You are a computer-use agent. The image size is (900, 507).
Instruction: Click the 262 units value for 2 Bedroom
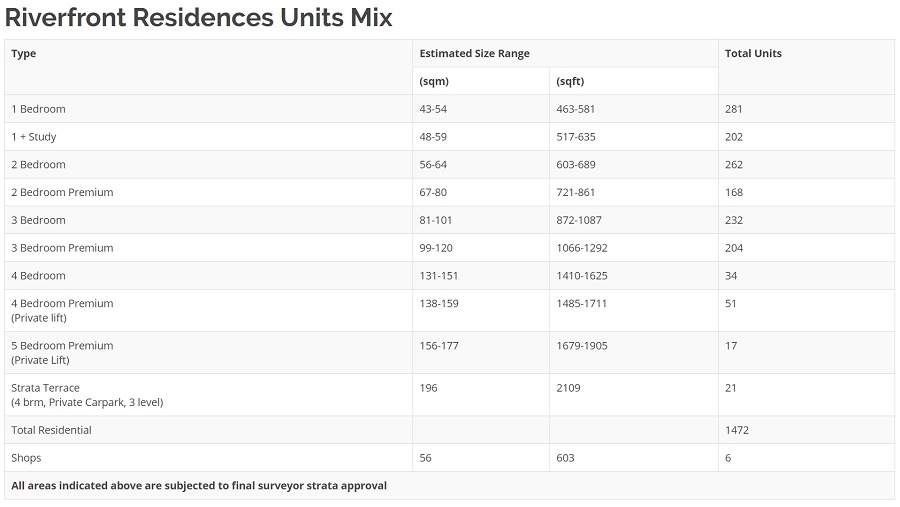coord(734,165)
